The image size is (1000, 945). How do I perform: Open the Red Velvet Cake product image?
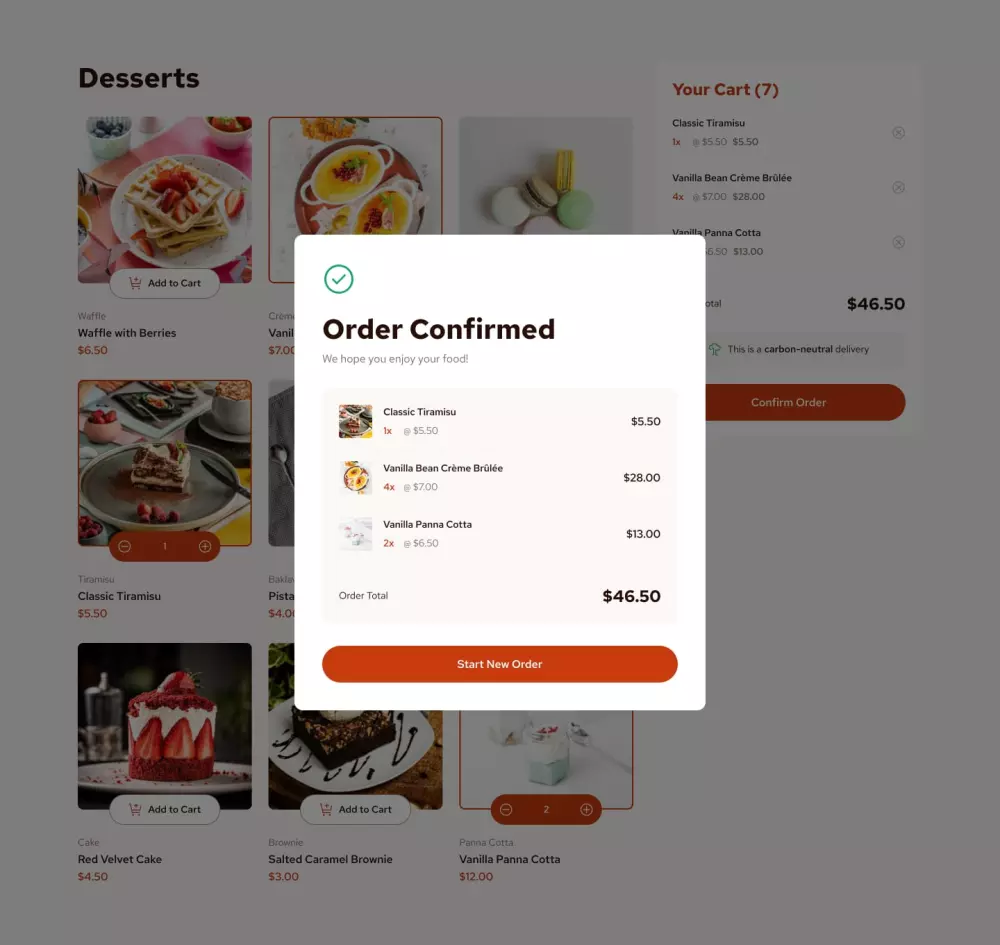[165, 726]
